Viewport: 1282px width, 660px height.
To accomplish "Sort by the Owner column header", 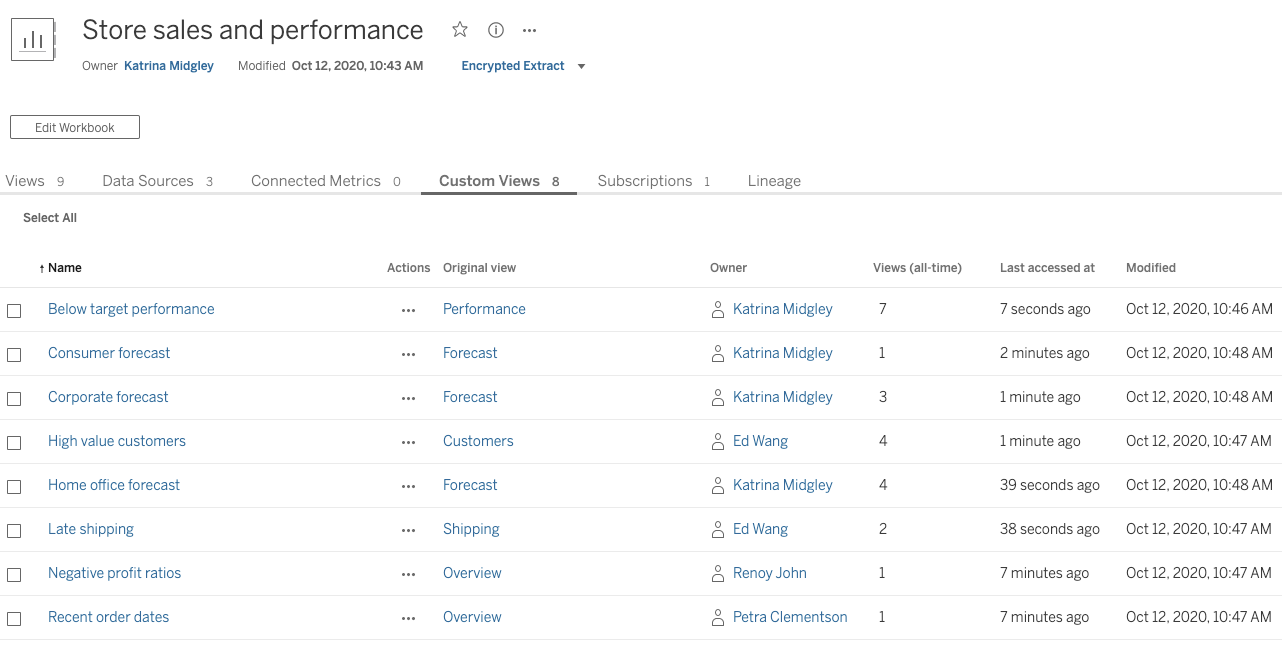I will pyautogui.click(x=728, y=268).
